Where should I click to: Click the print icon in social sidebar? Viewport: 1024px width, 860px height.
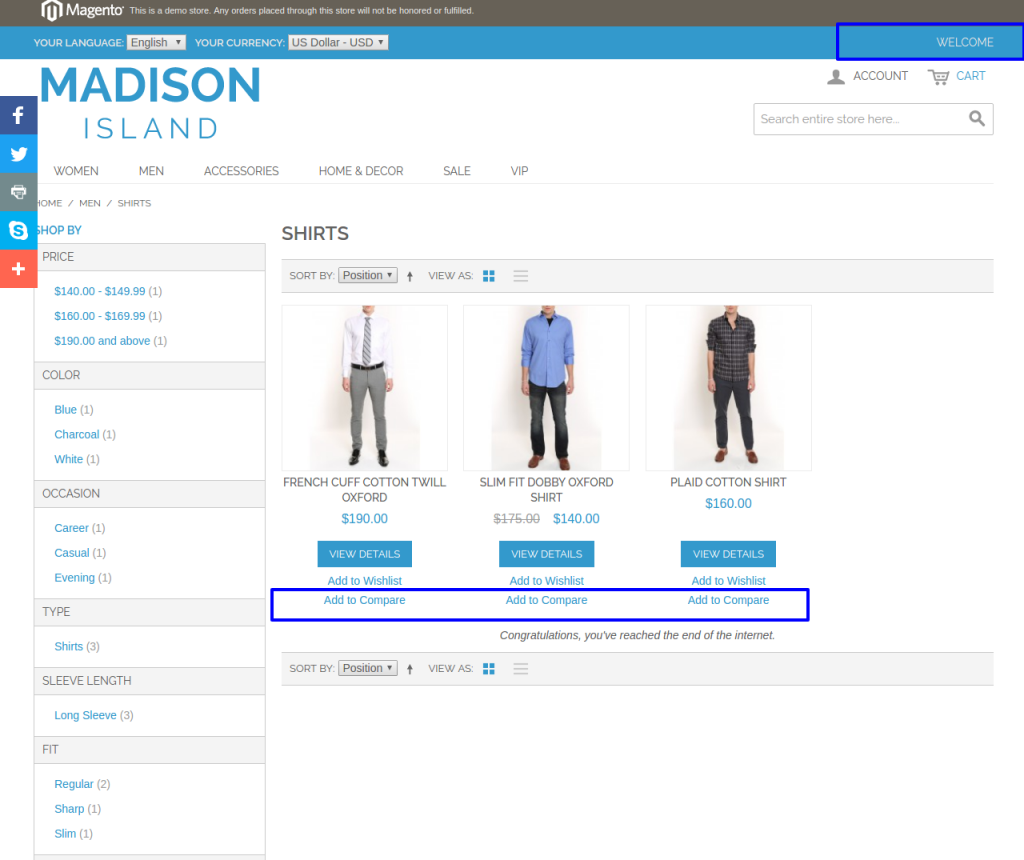click(18, 192)
